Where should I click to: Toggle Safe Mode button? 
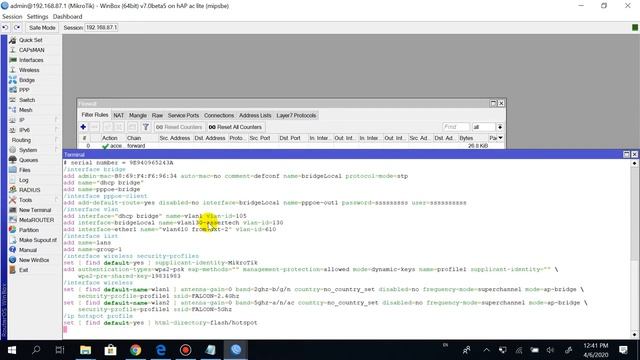tap(42, 27)
